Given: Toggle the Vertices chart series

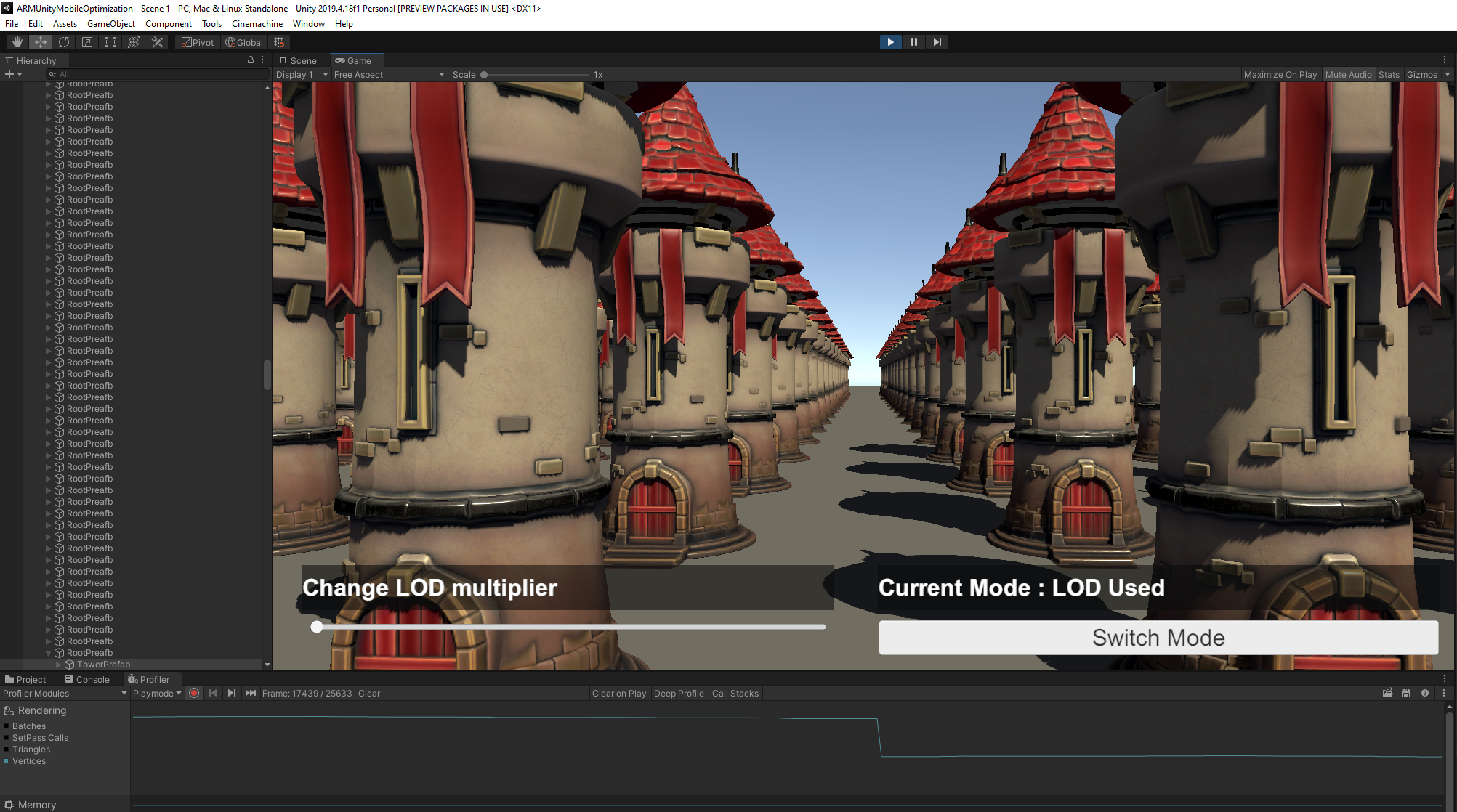Looking at the screenshot, I should pyautogui.click(x=29, y=761).
